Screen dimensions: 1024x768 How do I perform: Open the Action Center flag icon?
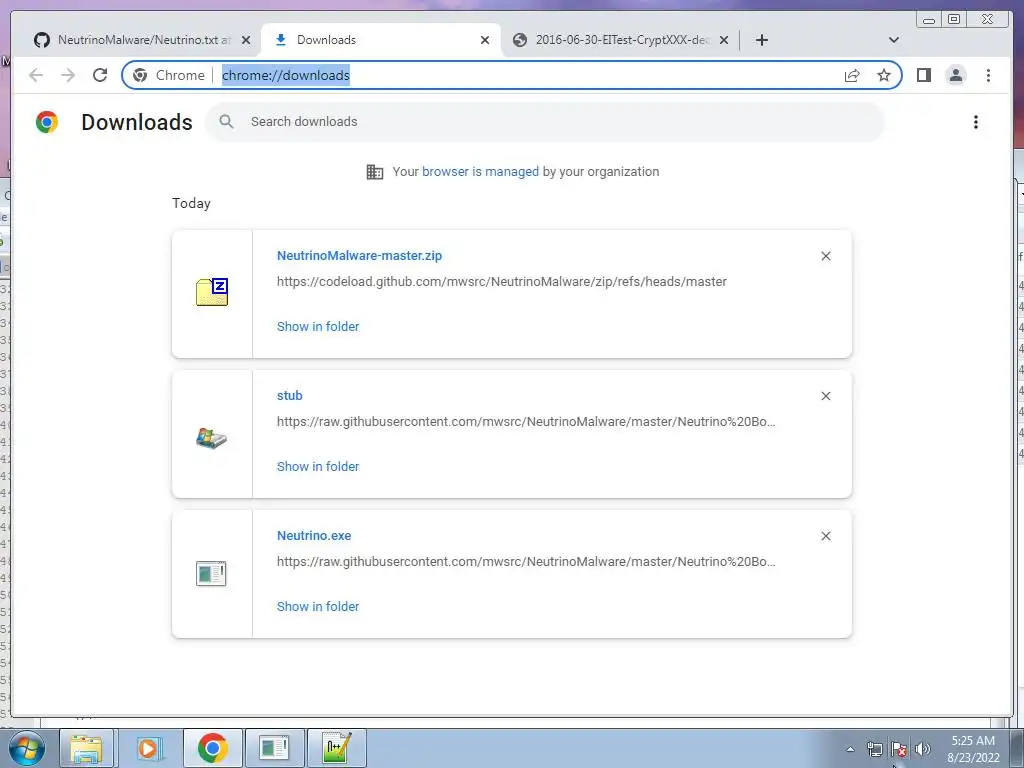point(899,749)
